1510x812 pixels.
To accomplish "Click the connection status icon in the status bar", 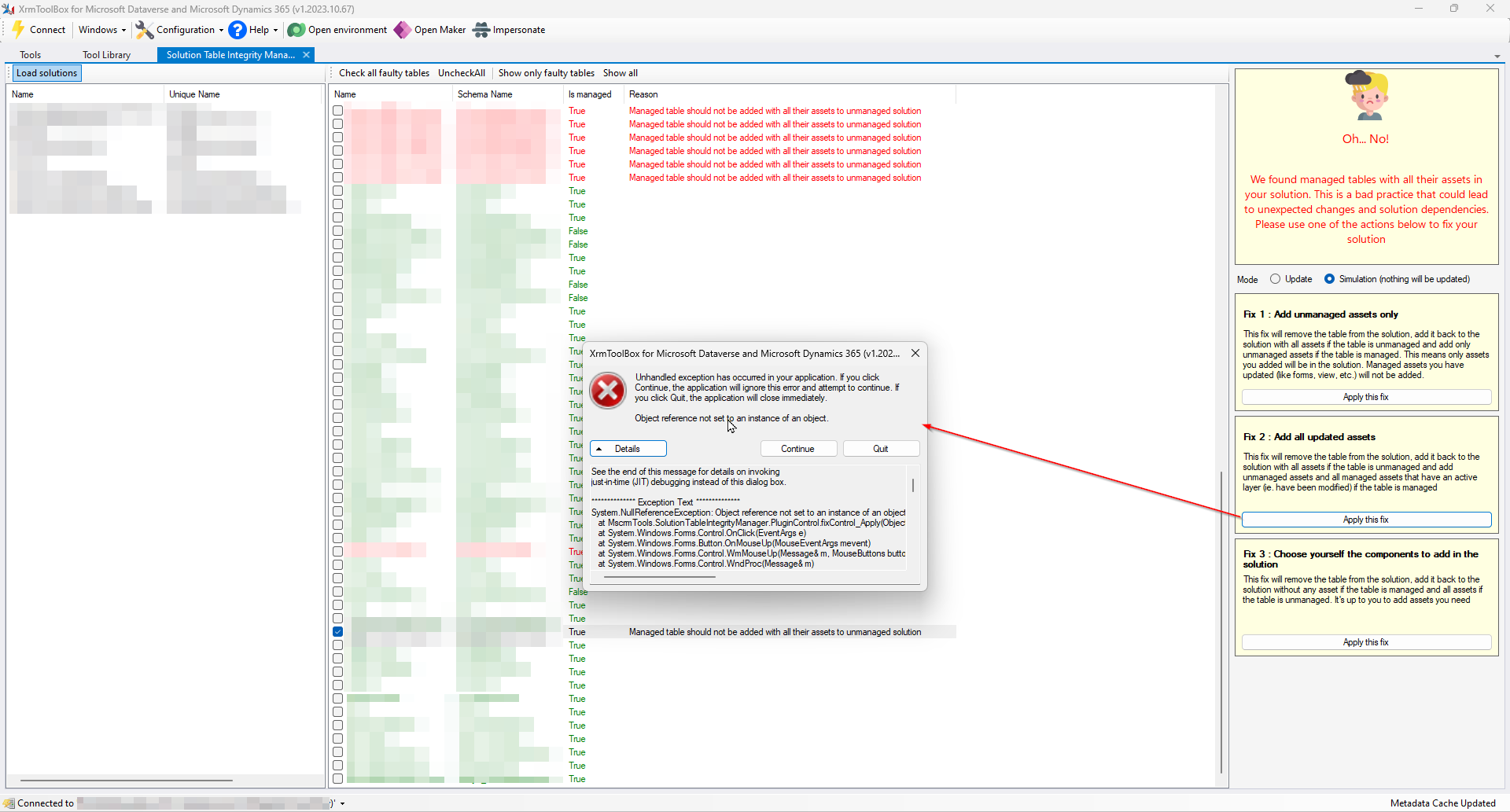I will click(9, 803).
